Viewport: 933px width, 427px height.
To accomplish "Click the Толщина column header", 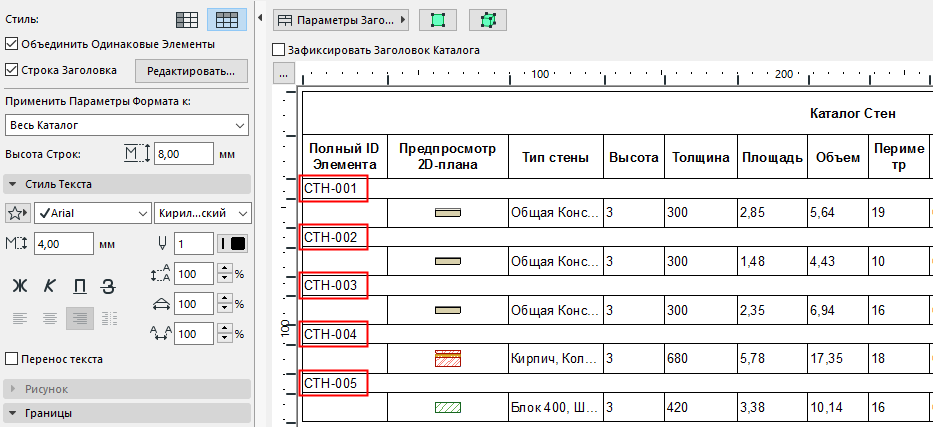I will tap(701, 157).
